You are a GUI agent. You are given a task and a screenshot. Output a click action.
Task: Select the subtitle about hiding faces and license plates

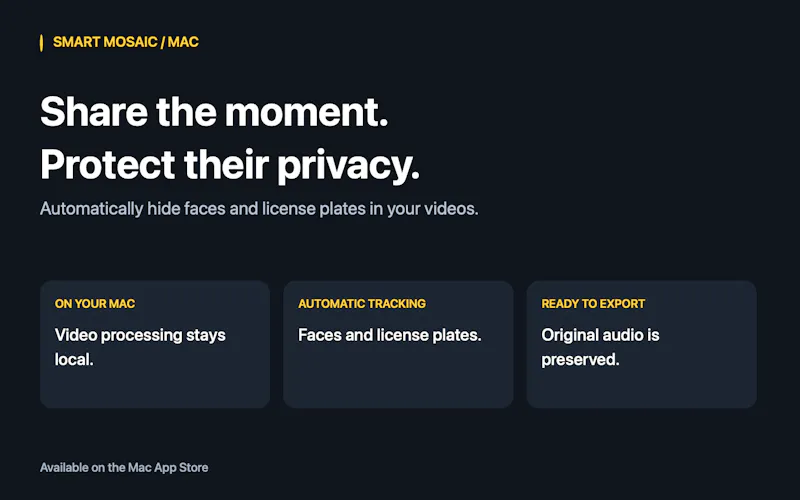coord(259,209)
